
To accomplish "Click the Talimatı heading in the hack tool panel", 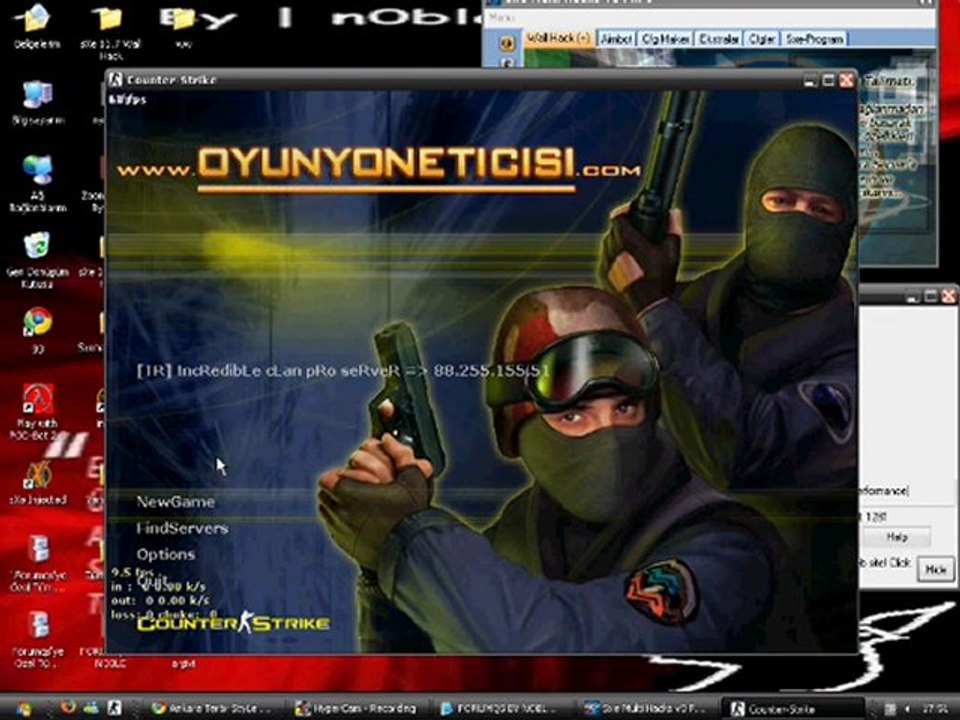I will point(889,81).
